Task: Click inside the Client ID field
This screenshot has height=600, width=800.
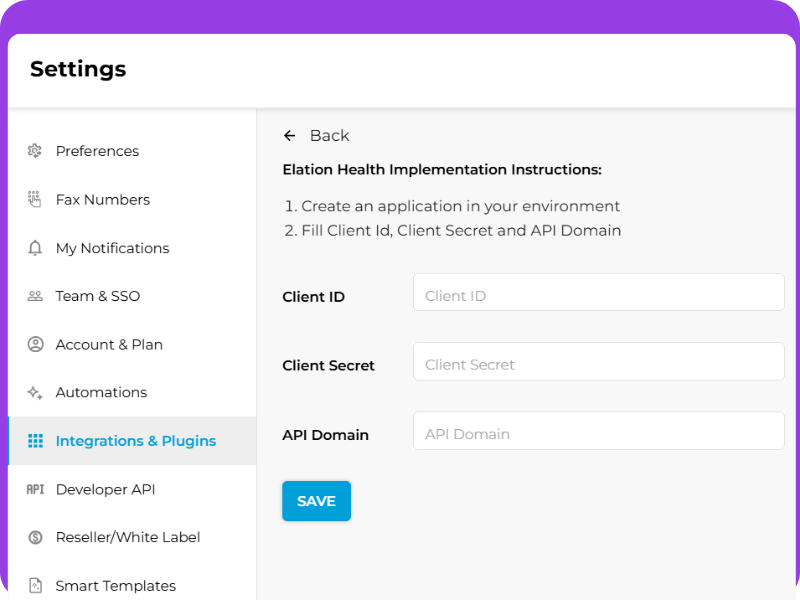Action: click(x=598, y=292)
